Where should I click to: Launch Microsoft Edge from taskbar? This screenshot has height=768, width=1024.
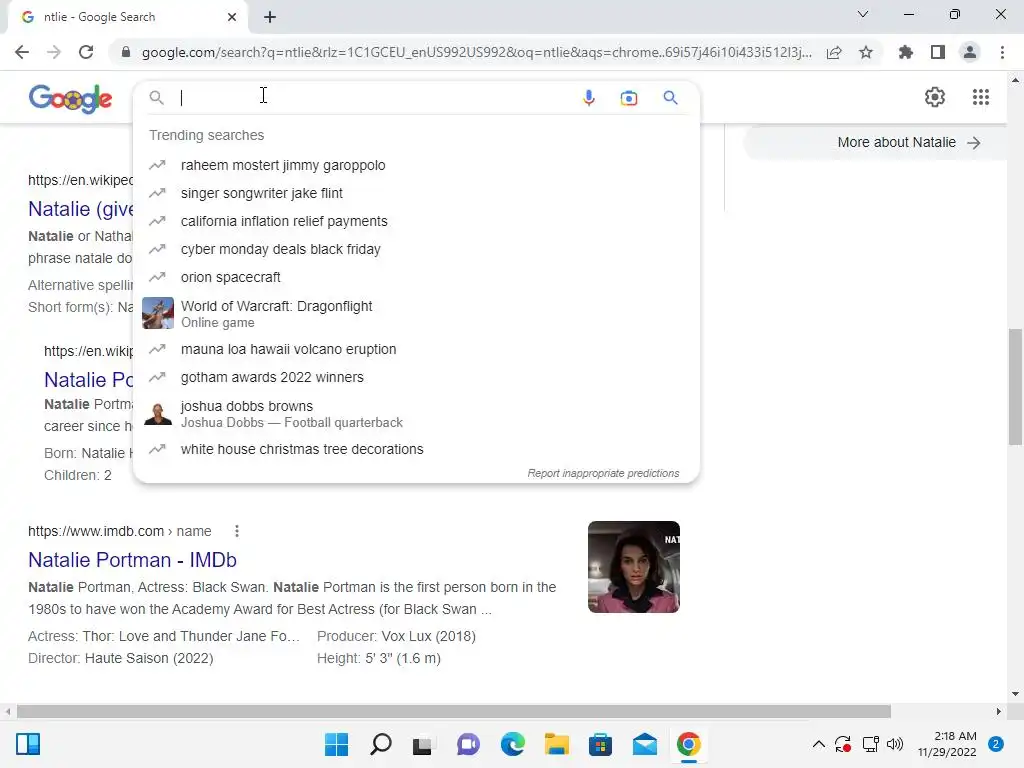(x=513, y=744)
